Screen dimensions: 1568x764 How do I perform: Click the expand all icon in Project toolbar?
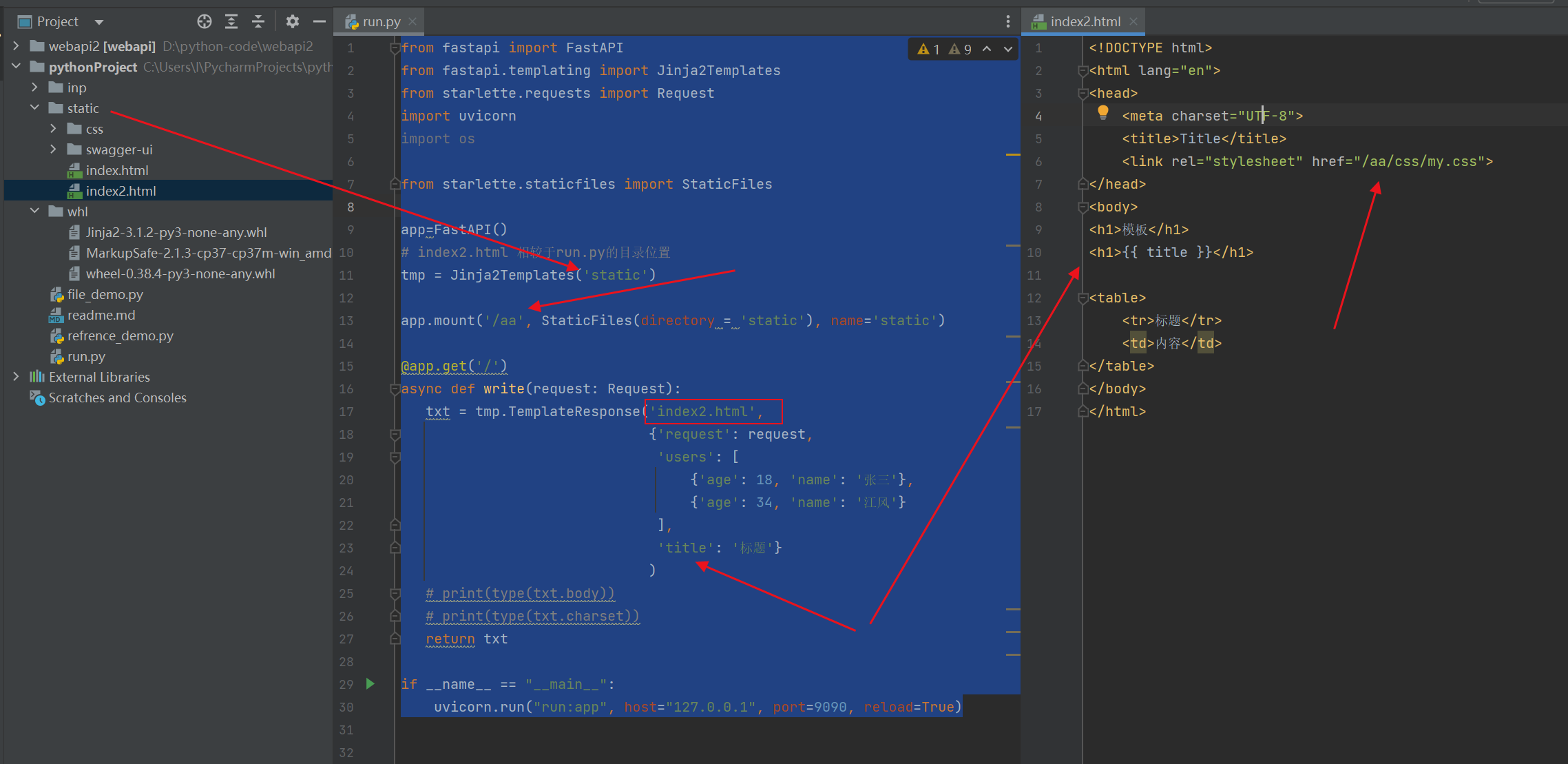pyautogui.click(x=231, y=21)
